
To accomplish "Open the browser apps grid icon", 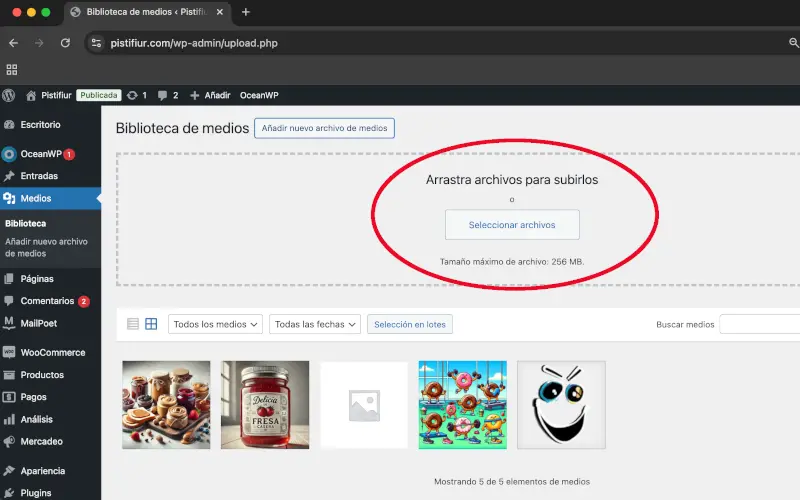I will [x=12, y=69].
